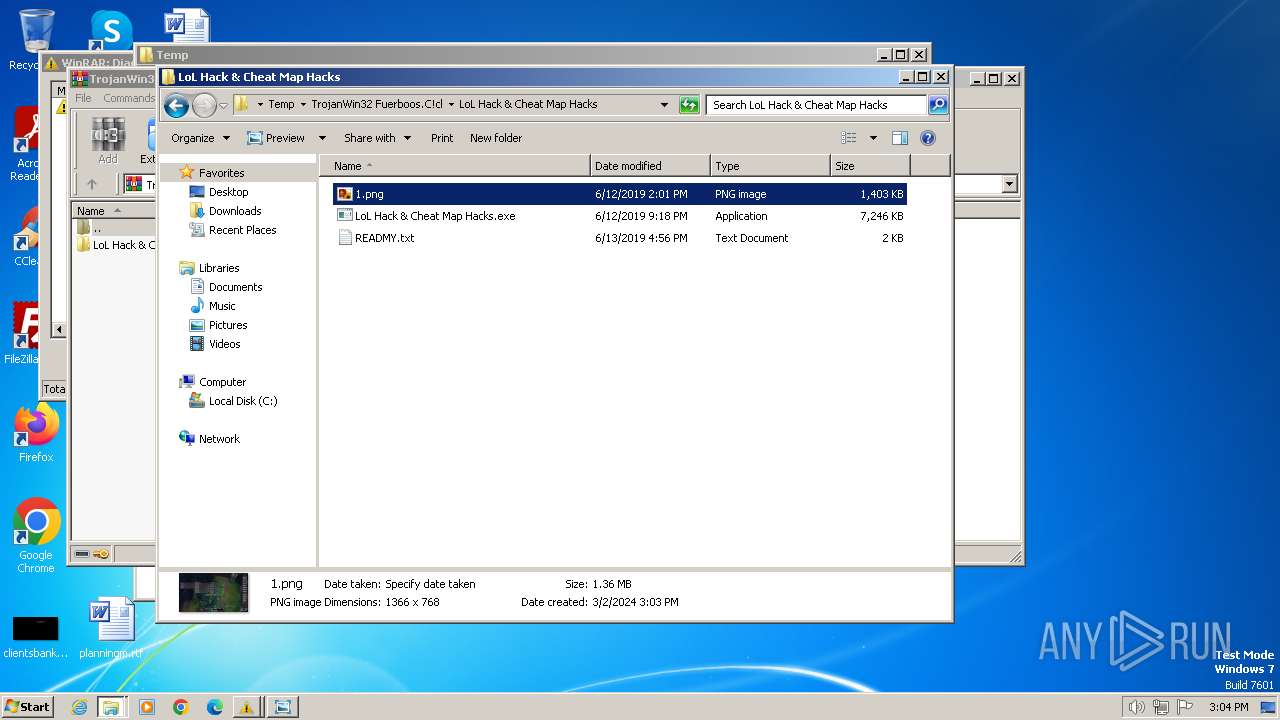Open Favorites in navigation pane
The image size is (1280, 720).
pos(221,173)
